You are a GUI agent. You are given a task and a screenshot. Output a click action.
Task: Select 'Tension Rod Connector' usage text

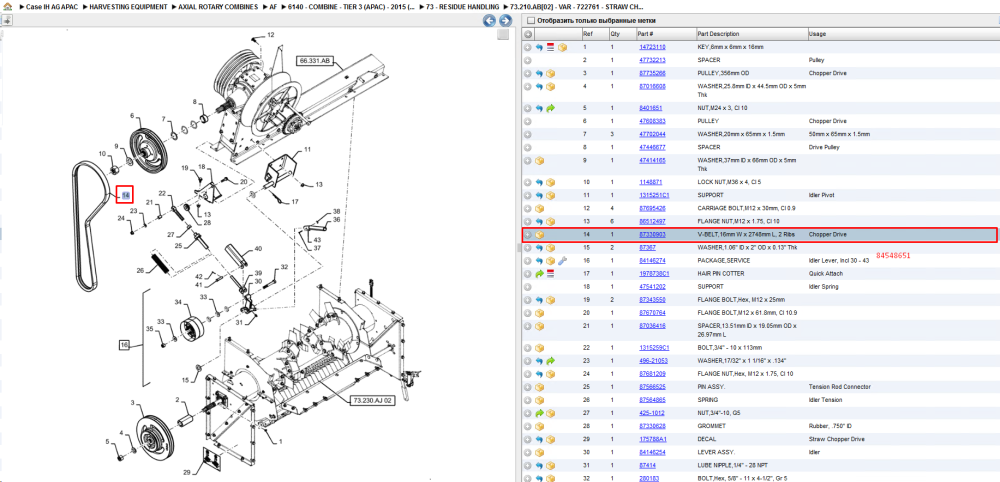(x=839, y=387)
